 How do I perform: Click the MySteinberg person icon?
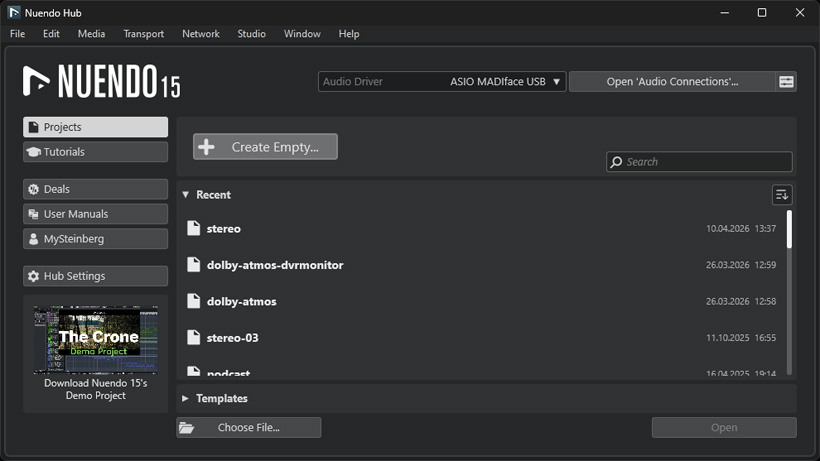click(33, 239)
